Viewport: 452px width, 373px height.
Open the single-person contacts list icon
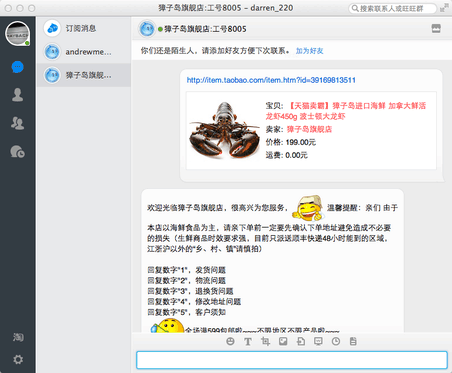click(17, 95)
